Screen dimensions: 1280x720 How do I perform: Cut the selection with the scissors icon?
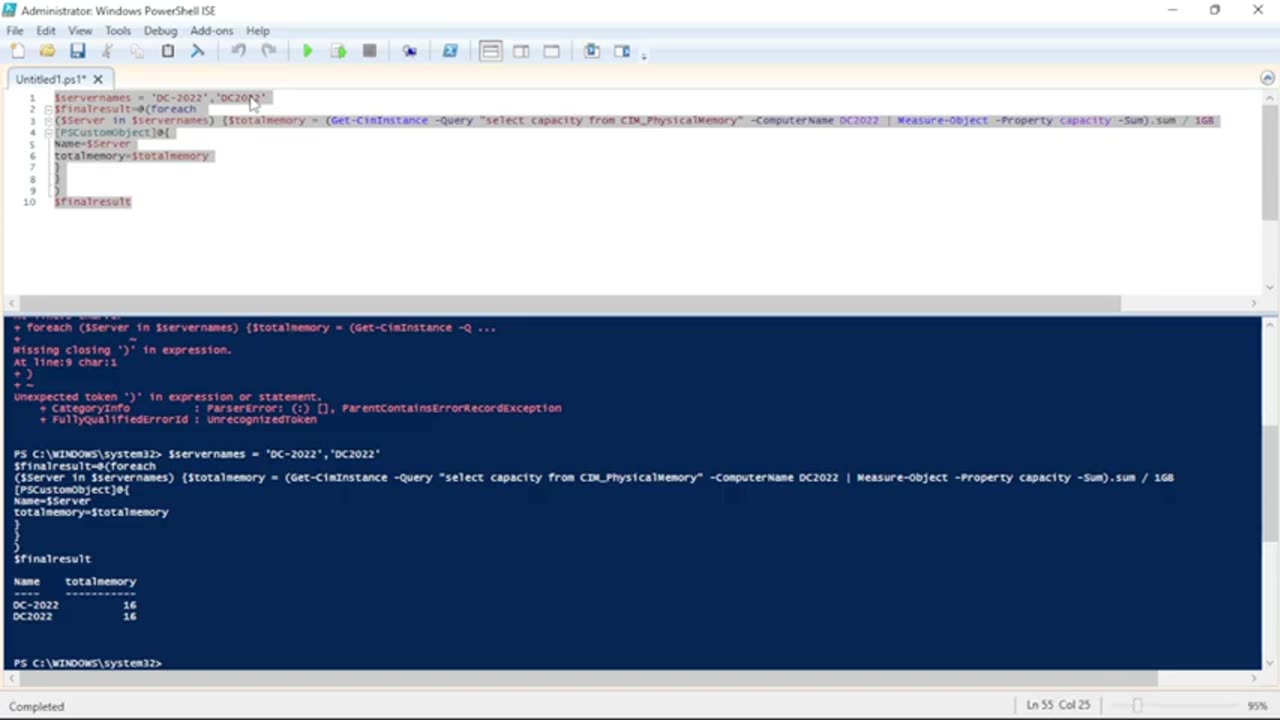click(107, 51)
